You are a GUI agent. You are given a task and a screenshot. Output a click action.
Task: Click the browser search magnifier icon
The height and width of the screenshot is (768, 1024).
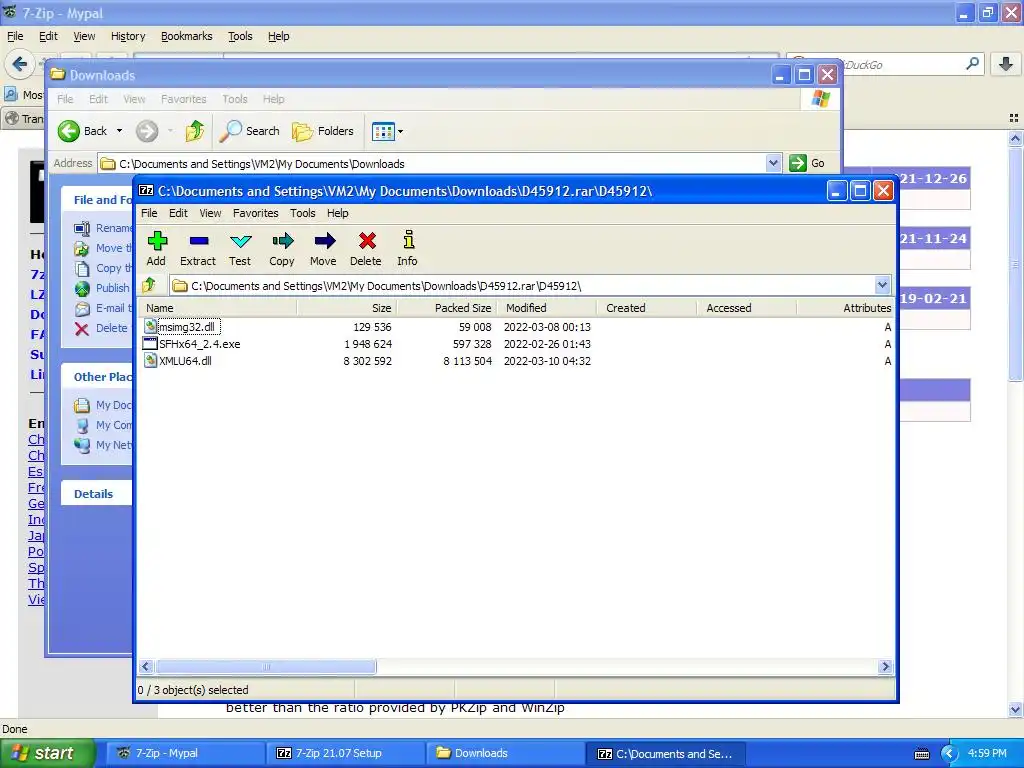tap(972, 64)
